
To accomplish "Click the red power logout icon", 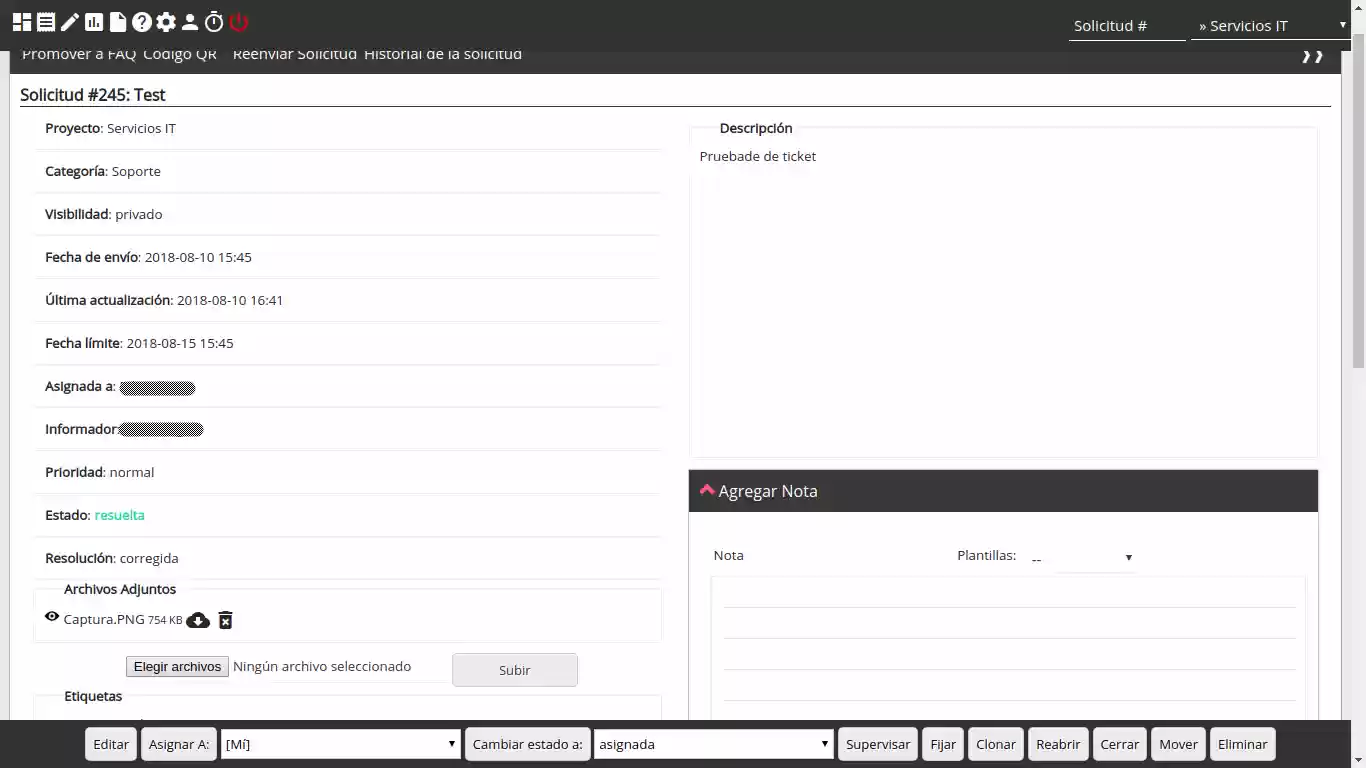I will (x=238, y=20).
